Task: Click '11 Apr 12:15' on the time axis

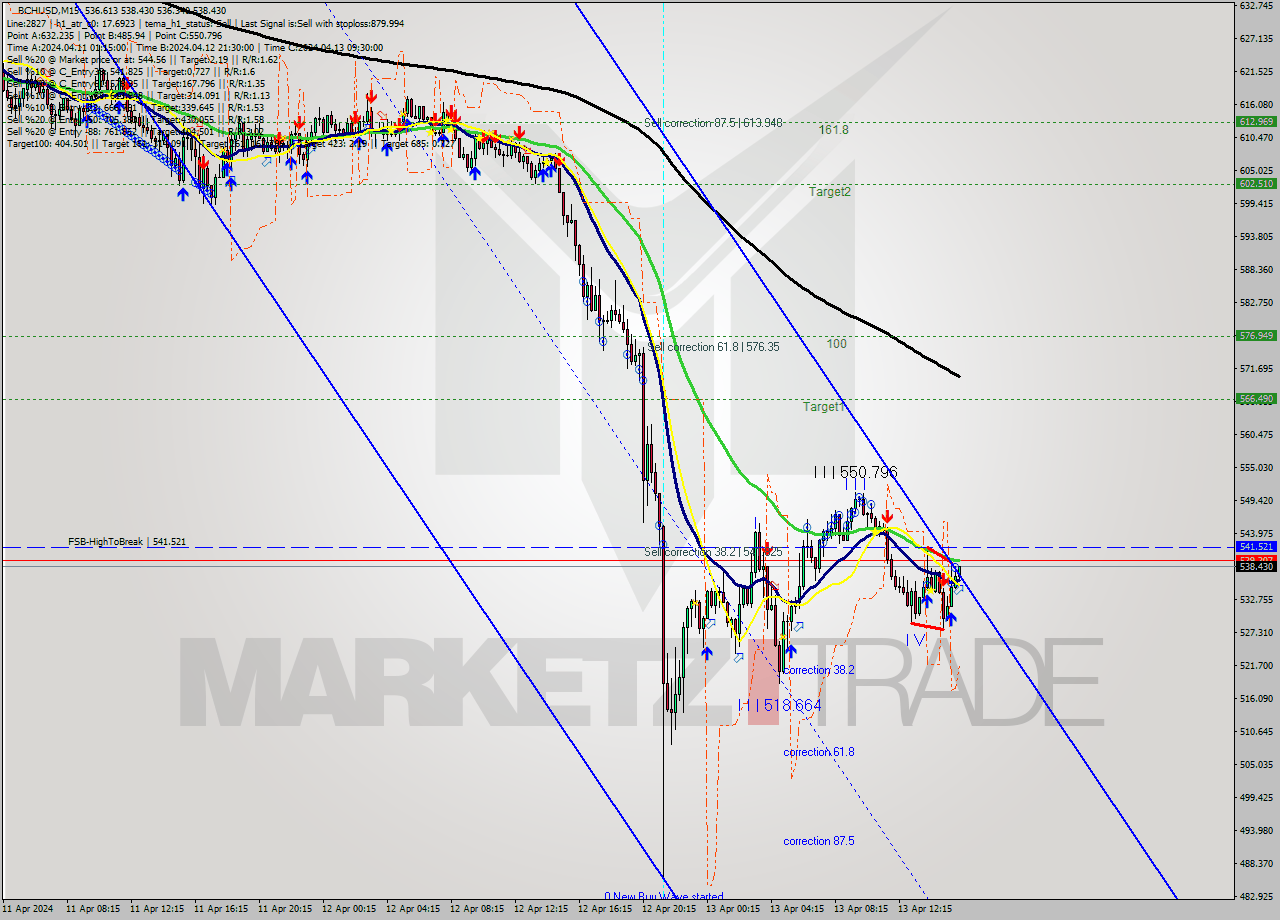Action: point(157,910)
